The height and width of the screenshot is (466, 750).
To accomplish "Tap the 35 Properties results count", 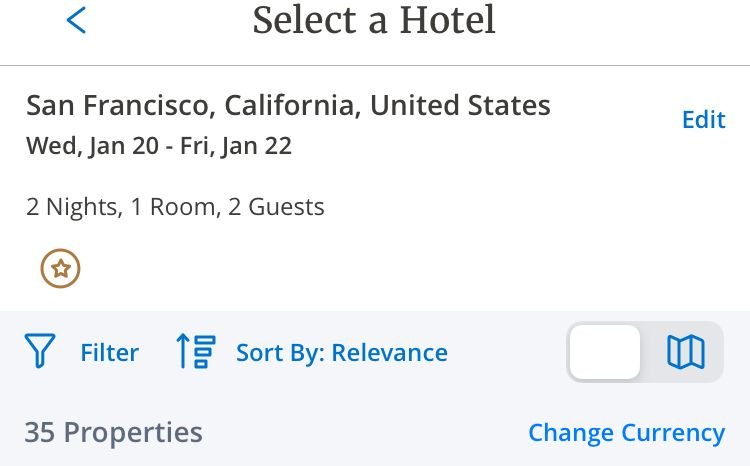I will pos(113,433).
